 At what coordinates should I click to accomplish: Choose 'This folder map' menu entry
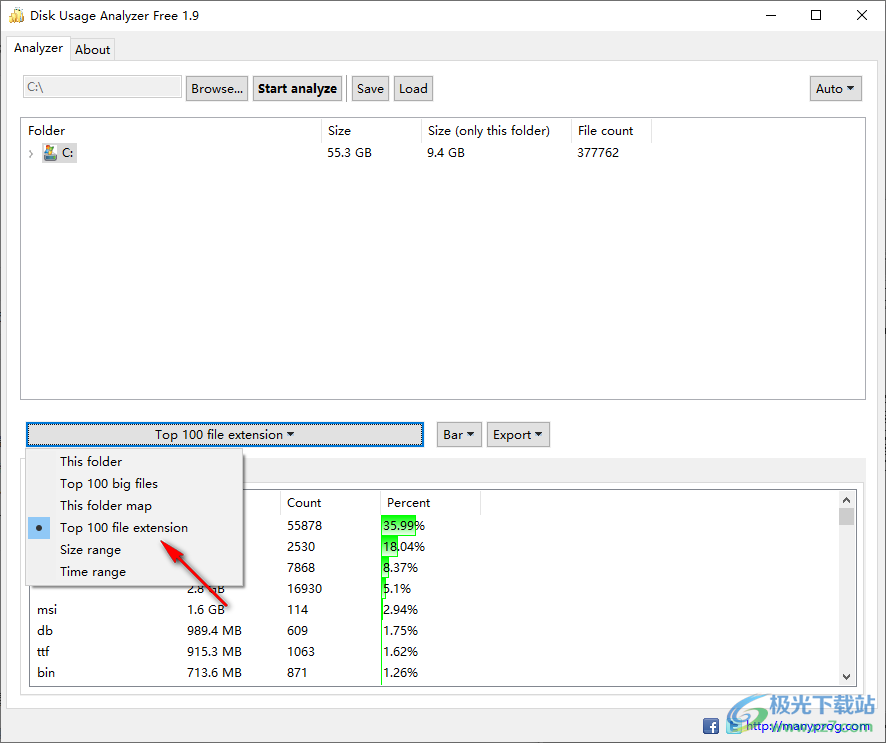click(135, 506)
